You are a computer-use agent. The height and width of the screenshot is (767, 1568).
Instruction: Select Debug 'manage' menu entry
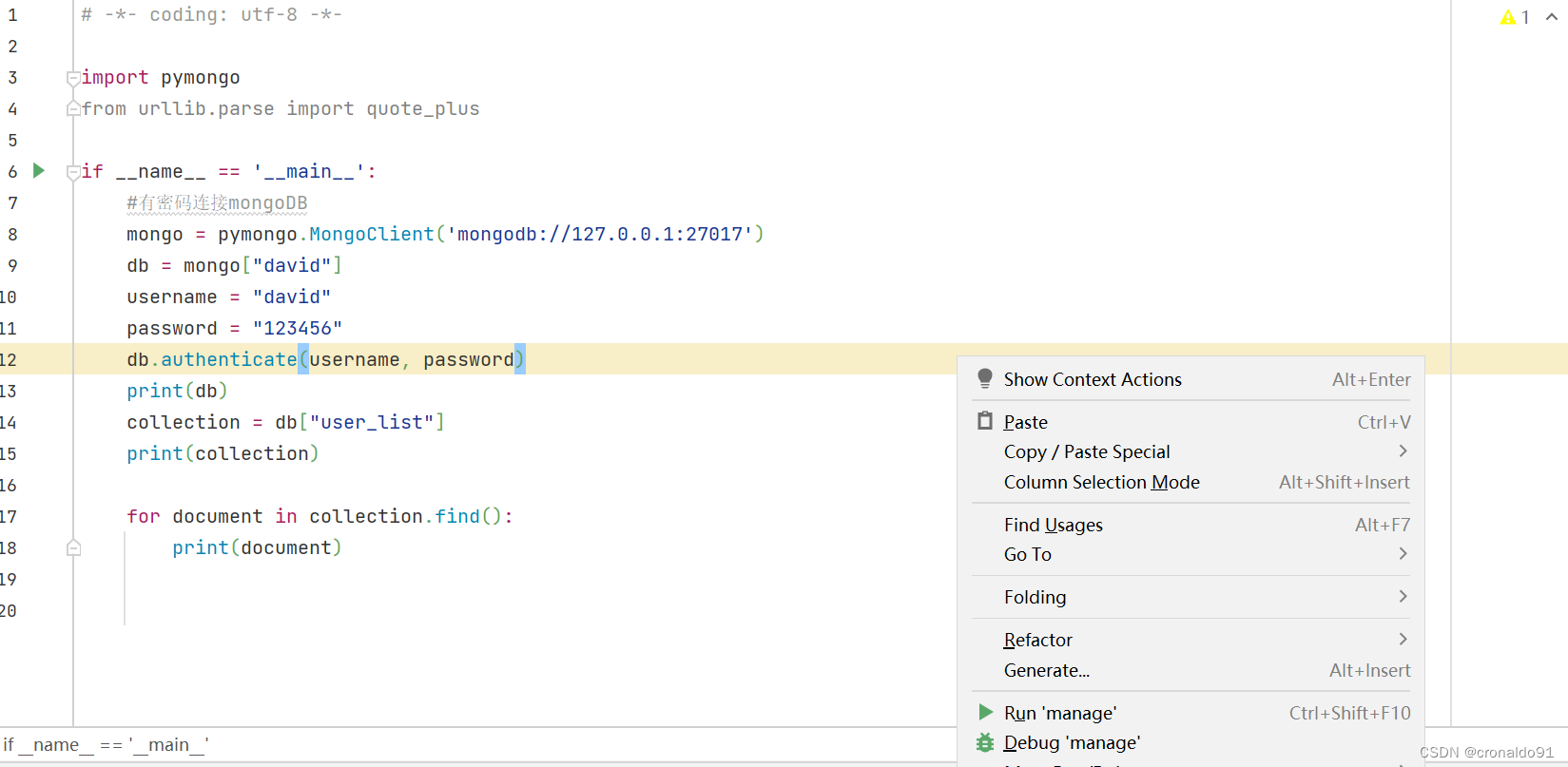tap(1191, 742)
